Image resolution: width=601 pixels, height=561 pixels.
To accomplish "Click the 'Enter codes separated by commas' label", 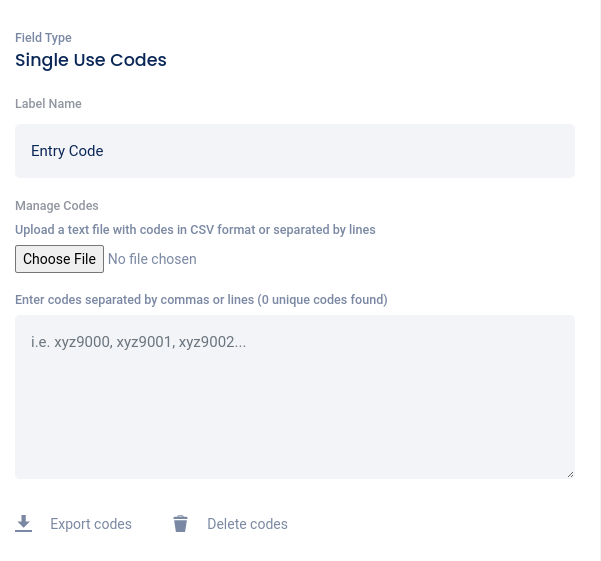I will coord(135,300).
